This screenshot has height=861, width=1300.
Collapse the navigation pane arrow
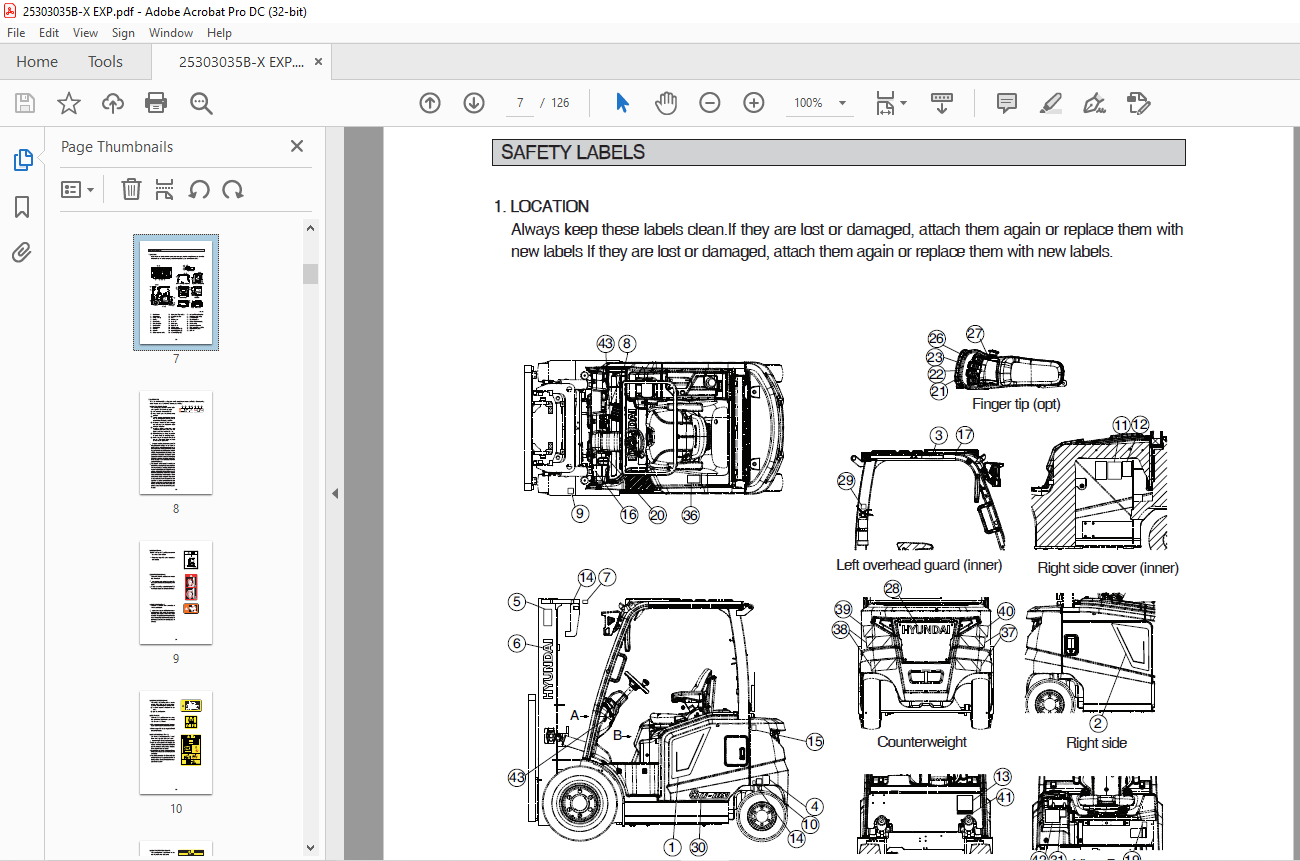[x=335, y=493]
